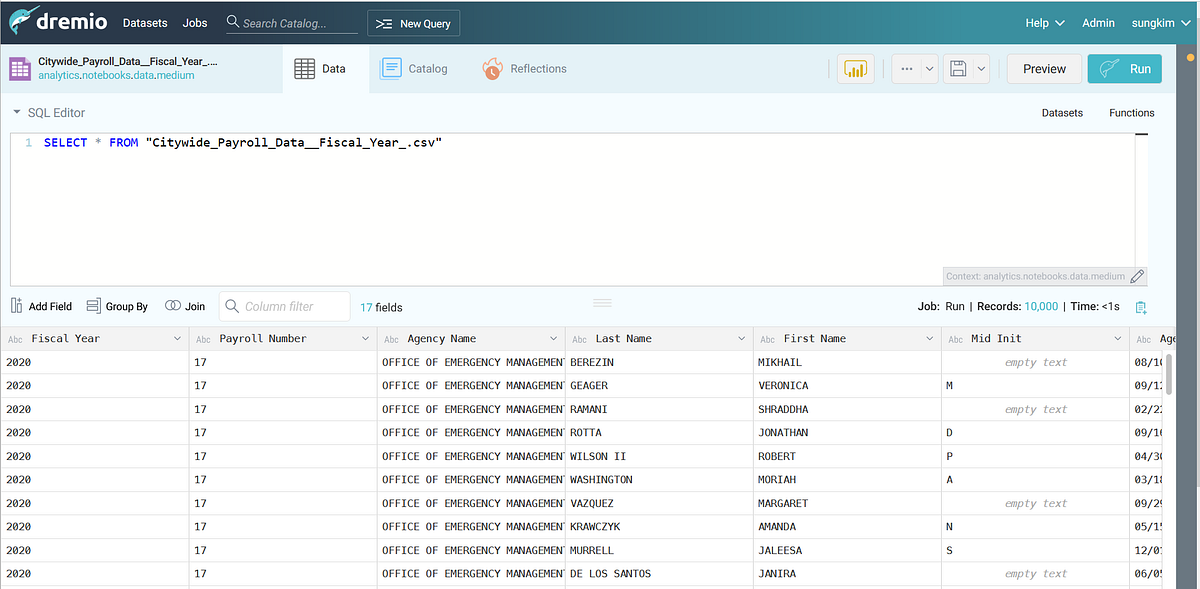Expand the Help menu

point(1044,22)
